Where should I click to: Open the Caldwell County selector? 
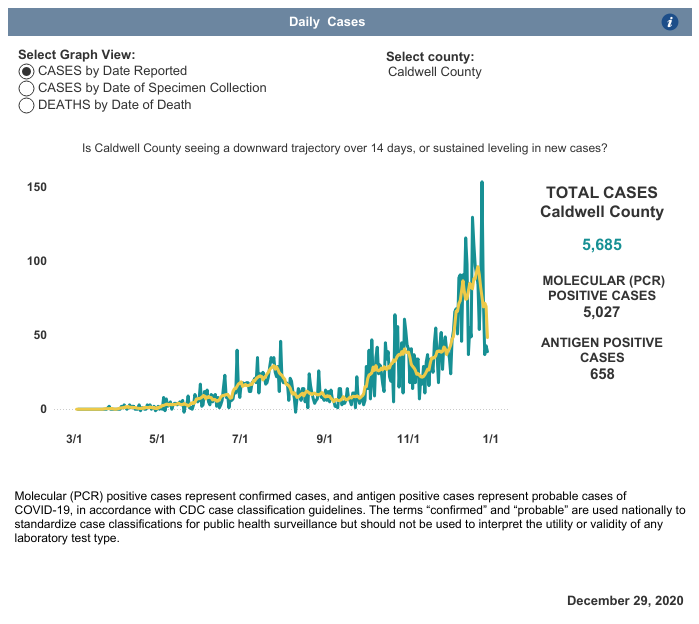[x=434, y=72]
